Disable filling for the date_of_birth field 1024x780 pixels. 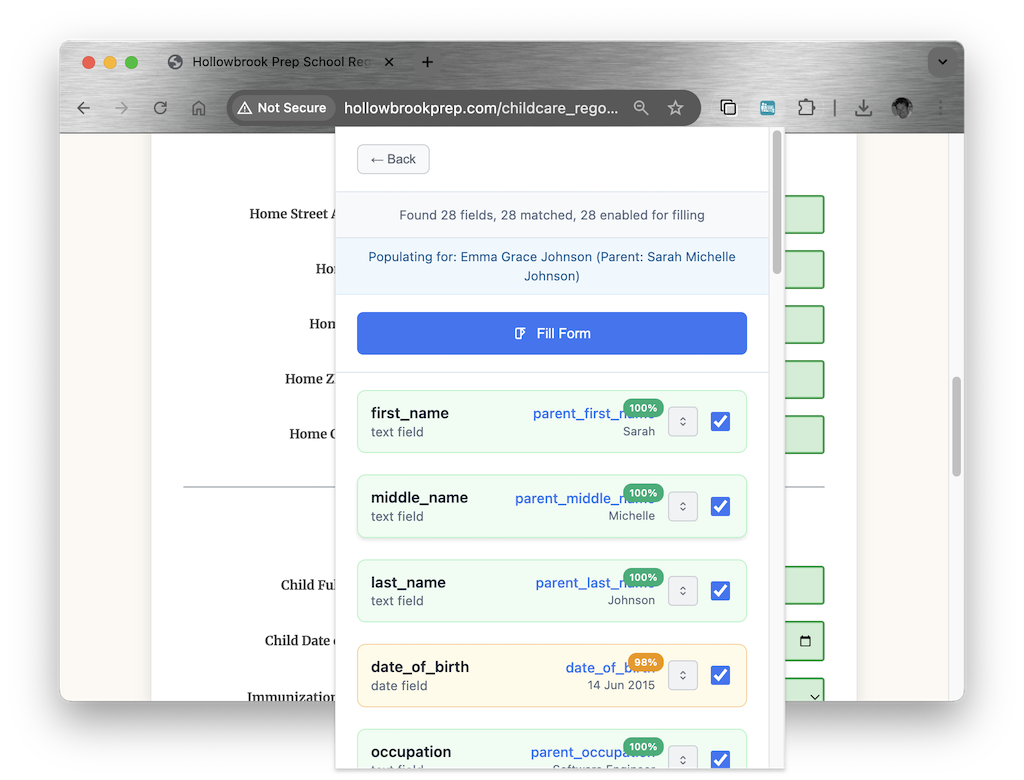[720, 675]
